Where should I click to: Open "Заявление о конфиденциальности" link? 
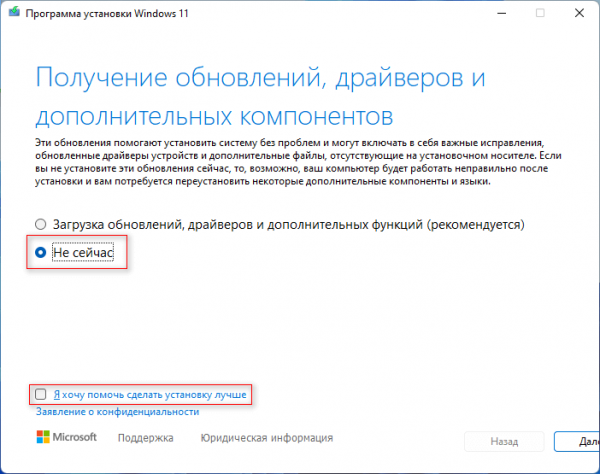(117, 412)
